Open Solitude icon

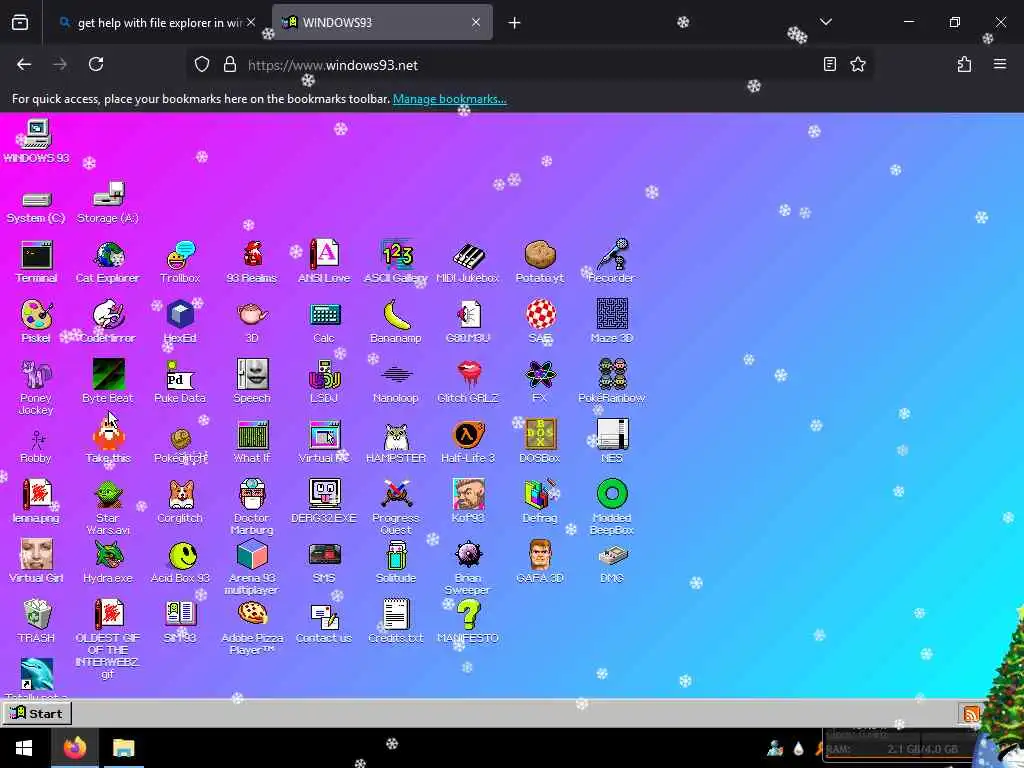tap(396, 562)
